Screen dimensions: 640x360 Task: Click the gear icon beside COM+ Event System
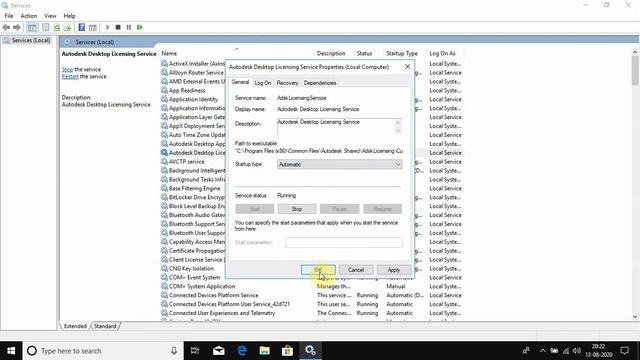[164, 277]
